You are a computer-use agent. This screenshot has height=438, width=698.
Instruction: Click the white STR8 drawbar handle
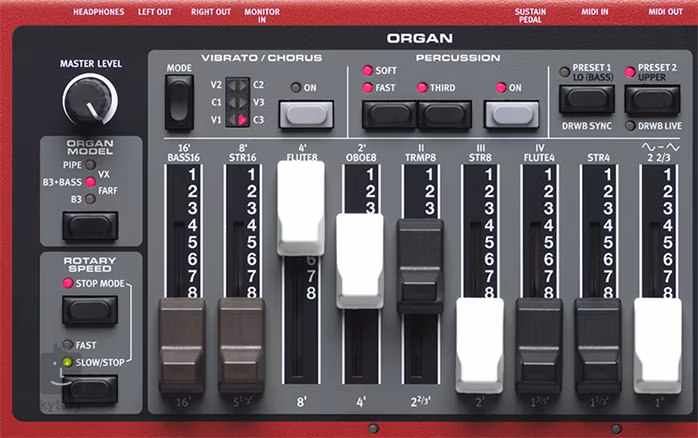[x=479, y=345]
